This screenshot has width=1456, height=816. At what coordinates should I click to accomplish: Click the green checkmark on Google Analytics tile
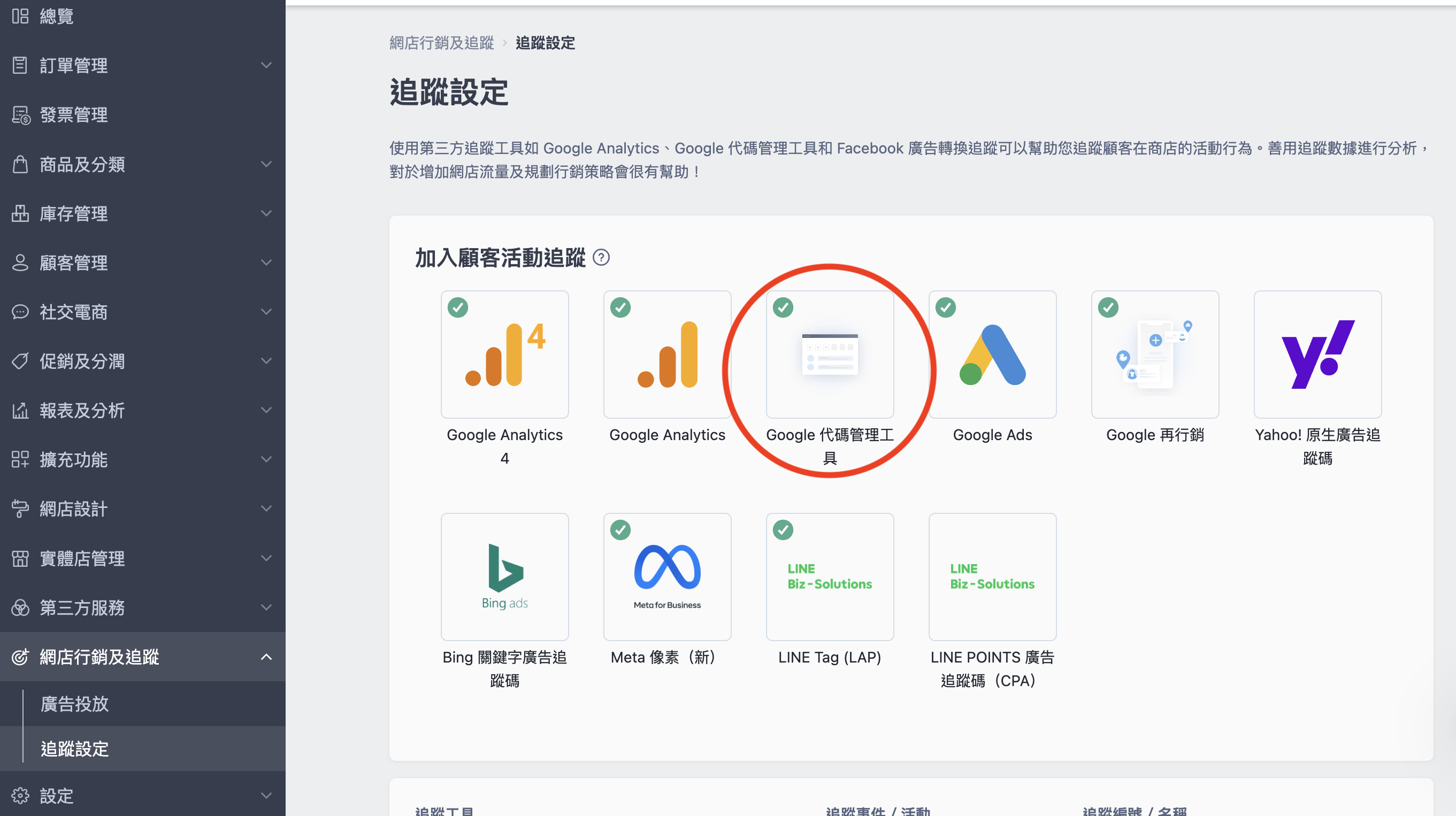coord(620,307)
